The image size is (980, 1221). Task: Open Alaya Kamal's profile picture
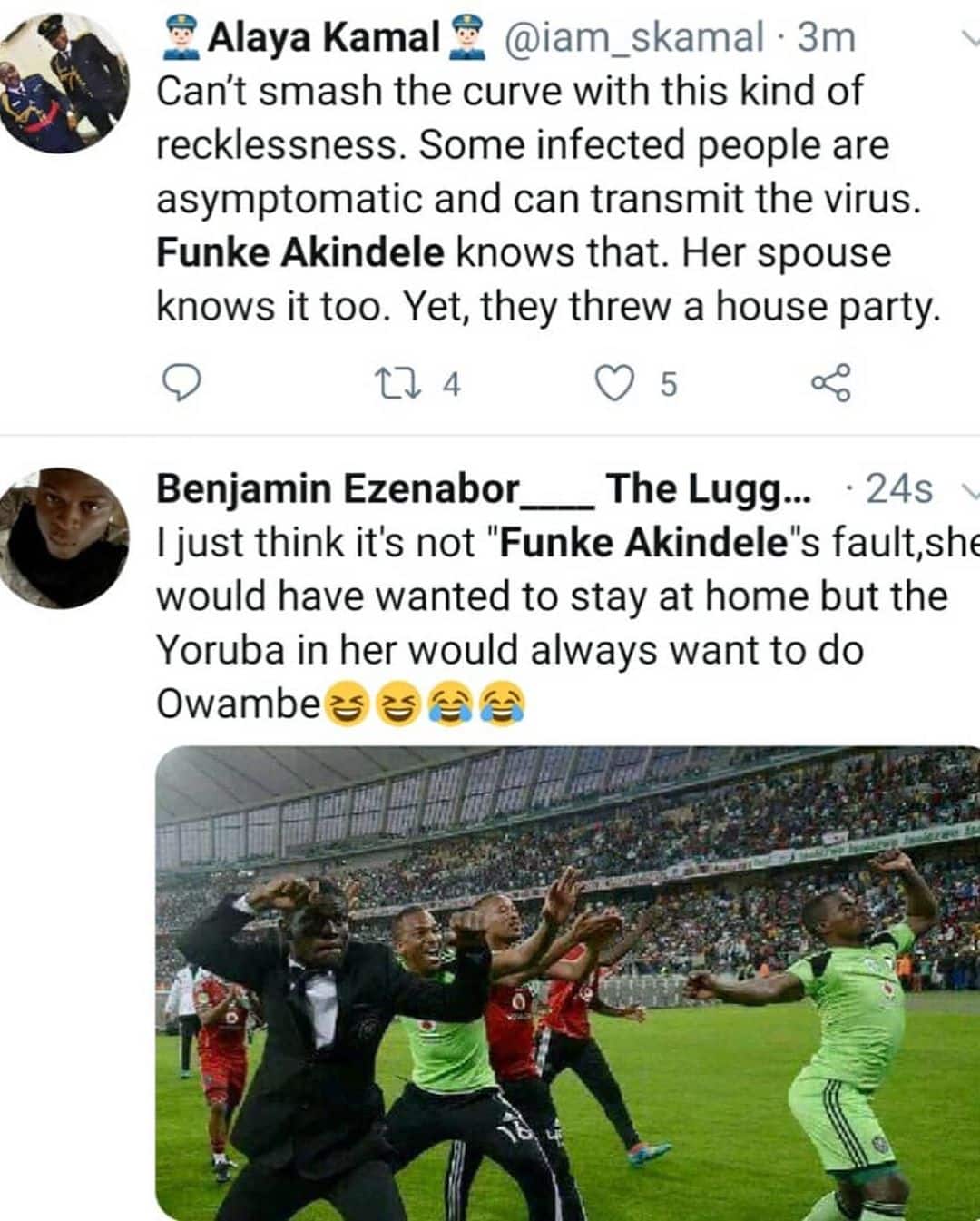(x=64, y=82)
